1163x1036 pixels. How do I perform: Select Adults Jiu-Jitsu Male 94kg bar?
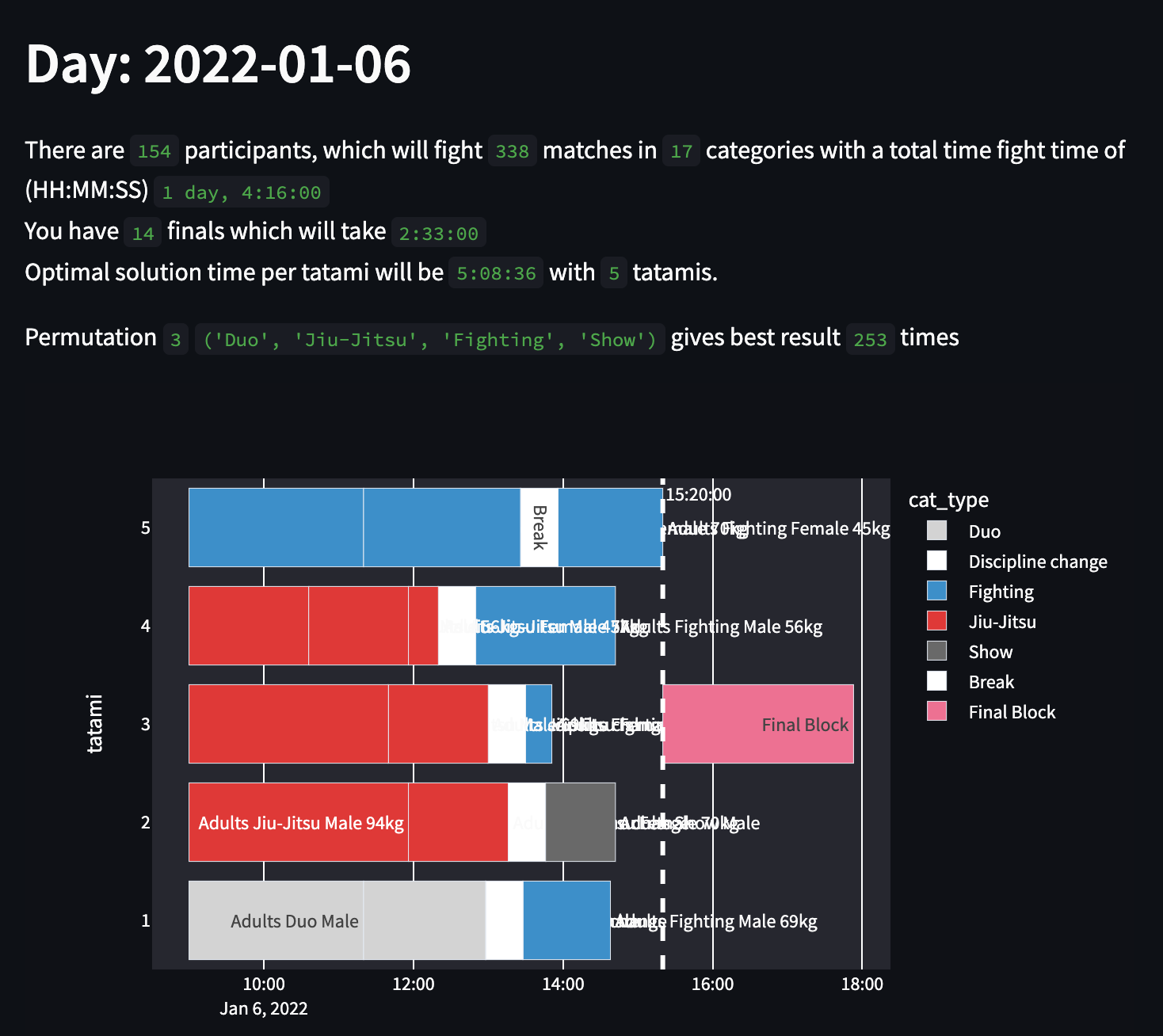299,822
